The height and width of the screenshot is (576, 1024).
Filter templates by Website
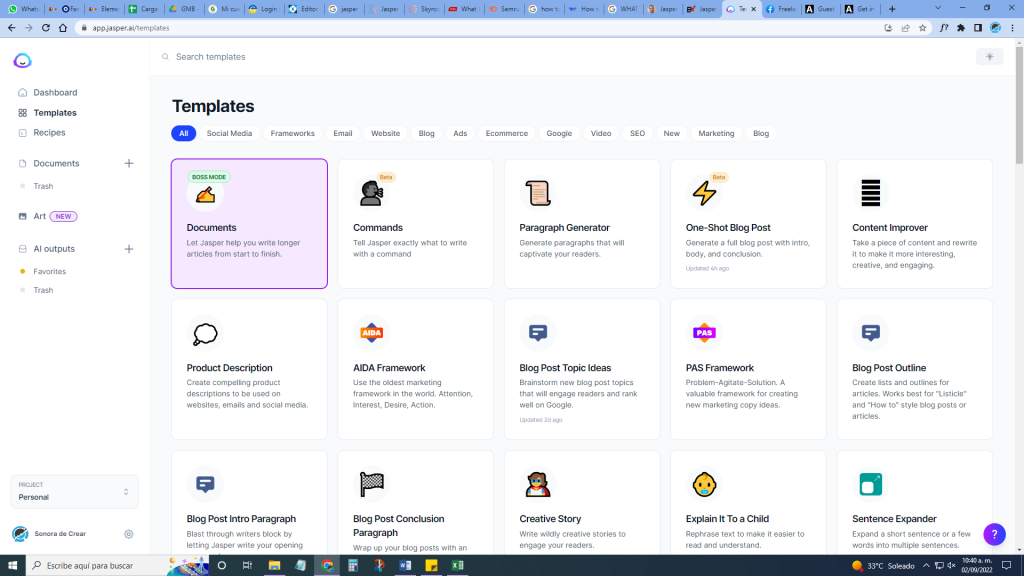pyautogui.click(x=385, y=133)
